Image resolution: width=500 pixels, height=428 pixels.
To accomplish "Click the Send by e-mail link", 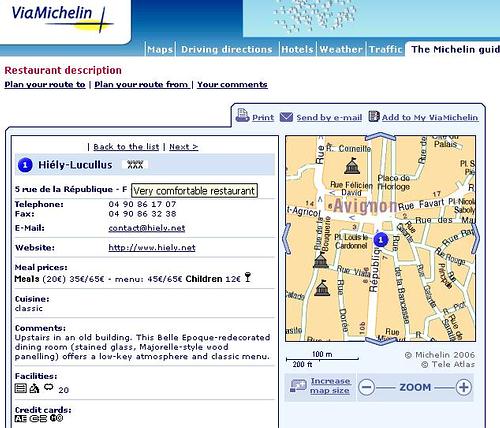I will pyautogui.click(x=329, y=117).
